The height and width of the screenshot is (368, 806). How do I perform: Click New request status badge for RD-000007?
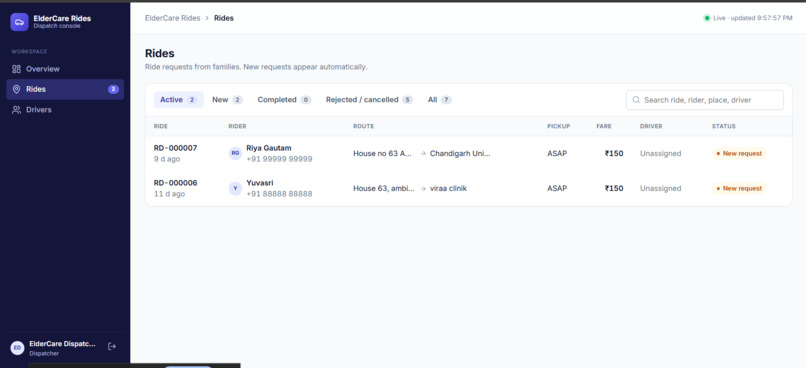tap(739, 153)
